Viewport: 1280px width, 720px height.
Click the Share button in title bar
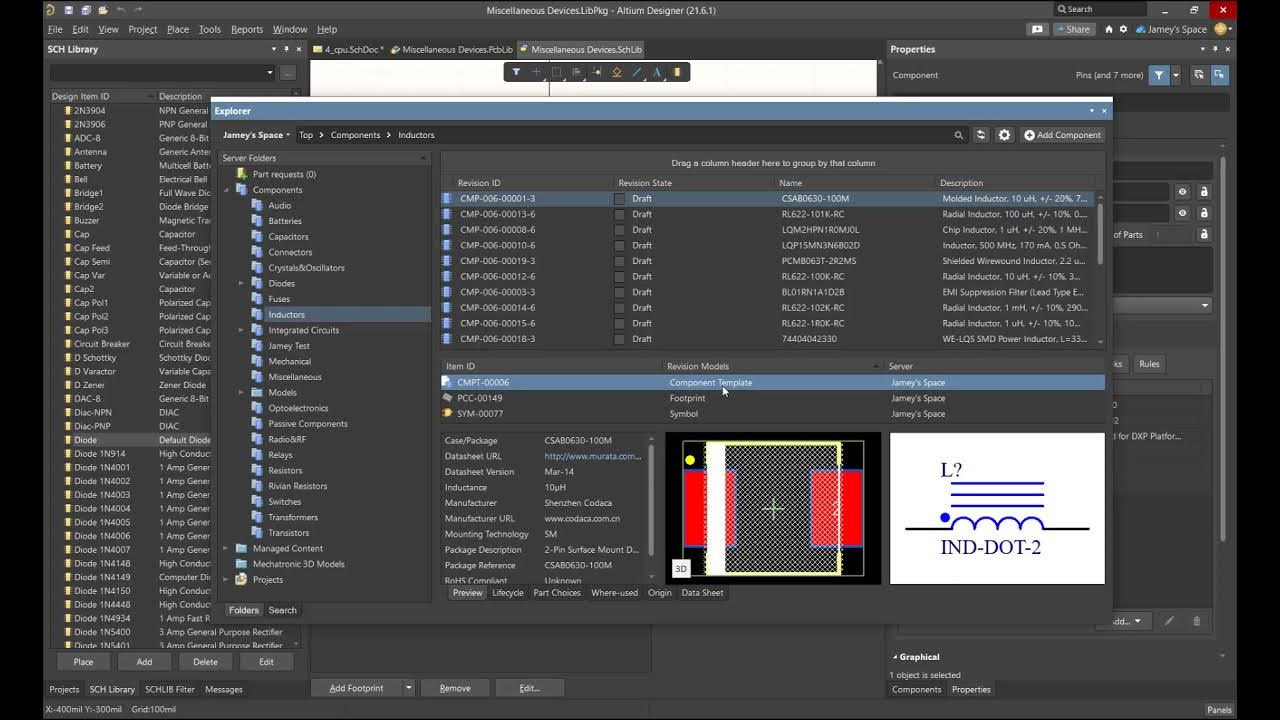[1072, 29]
